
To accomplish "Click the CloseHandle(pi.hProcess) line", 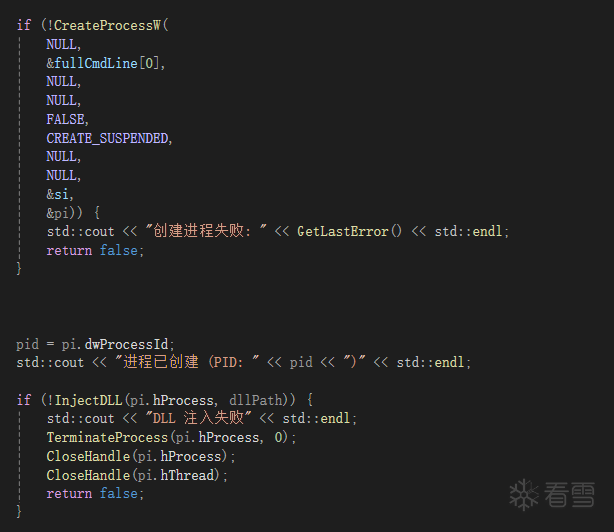I will coord(140,457).
